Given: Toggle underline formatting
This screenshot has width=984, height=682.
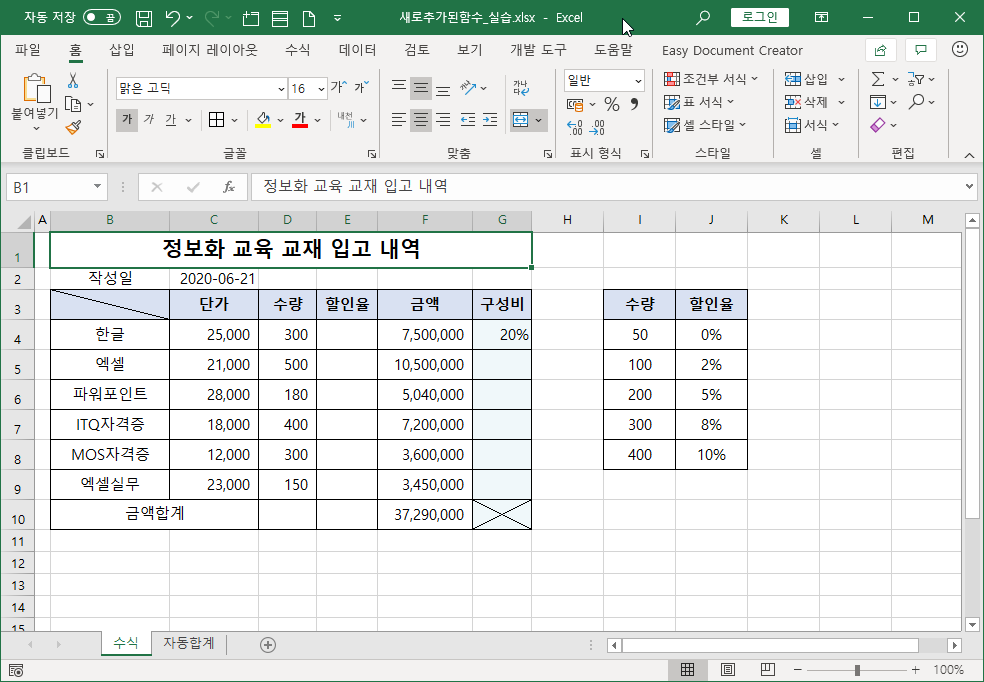Looking at the screenshot, I should tap(170, 119).
